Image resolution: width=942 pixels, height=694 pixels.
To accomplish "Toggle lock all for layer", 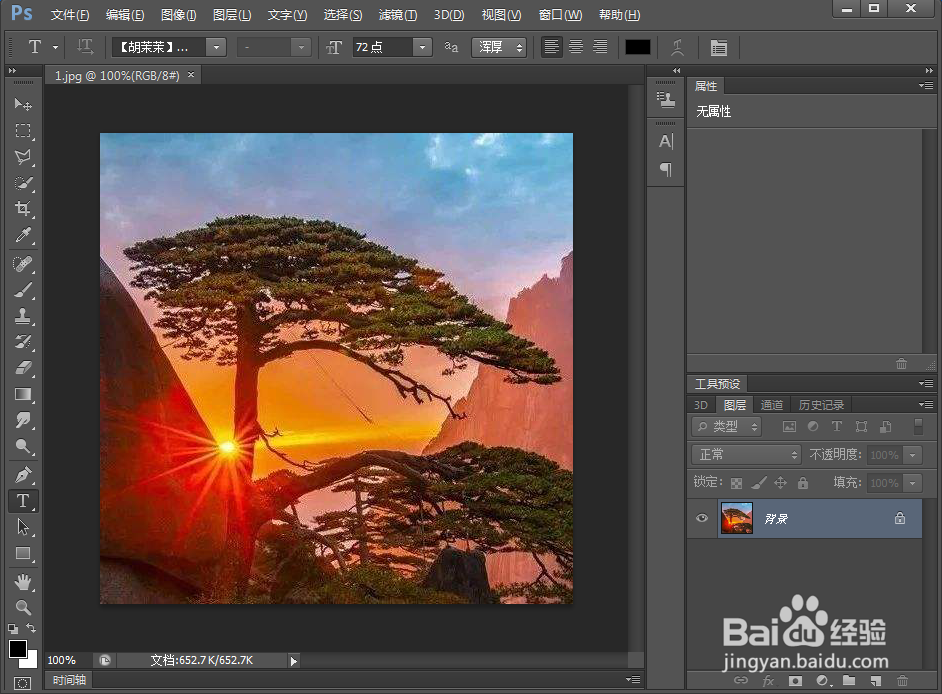I will point(803,482).
